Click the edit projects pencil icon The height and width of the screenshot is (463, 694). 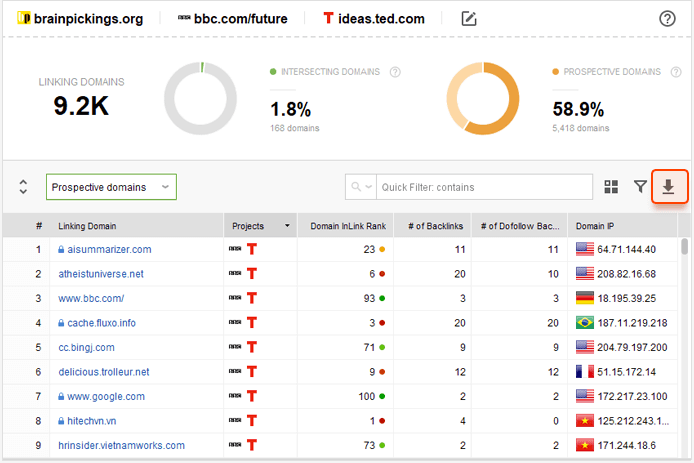[469, 19]
